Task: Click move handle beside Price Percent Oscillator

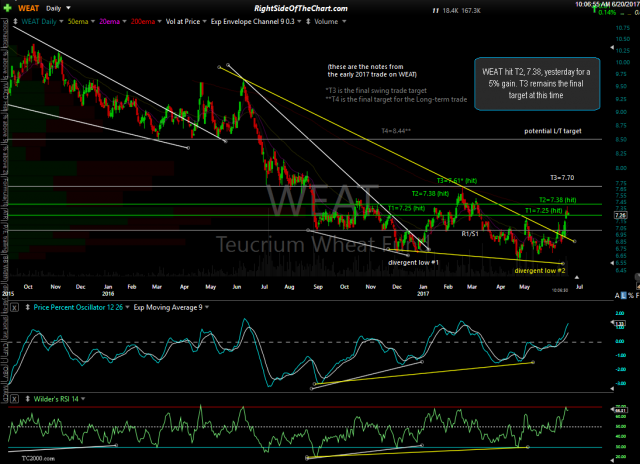Action: [x=28, y=307]
